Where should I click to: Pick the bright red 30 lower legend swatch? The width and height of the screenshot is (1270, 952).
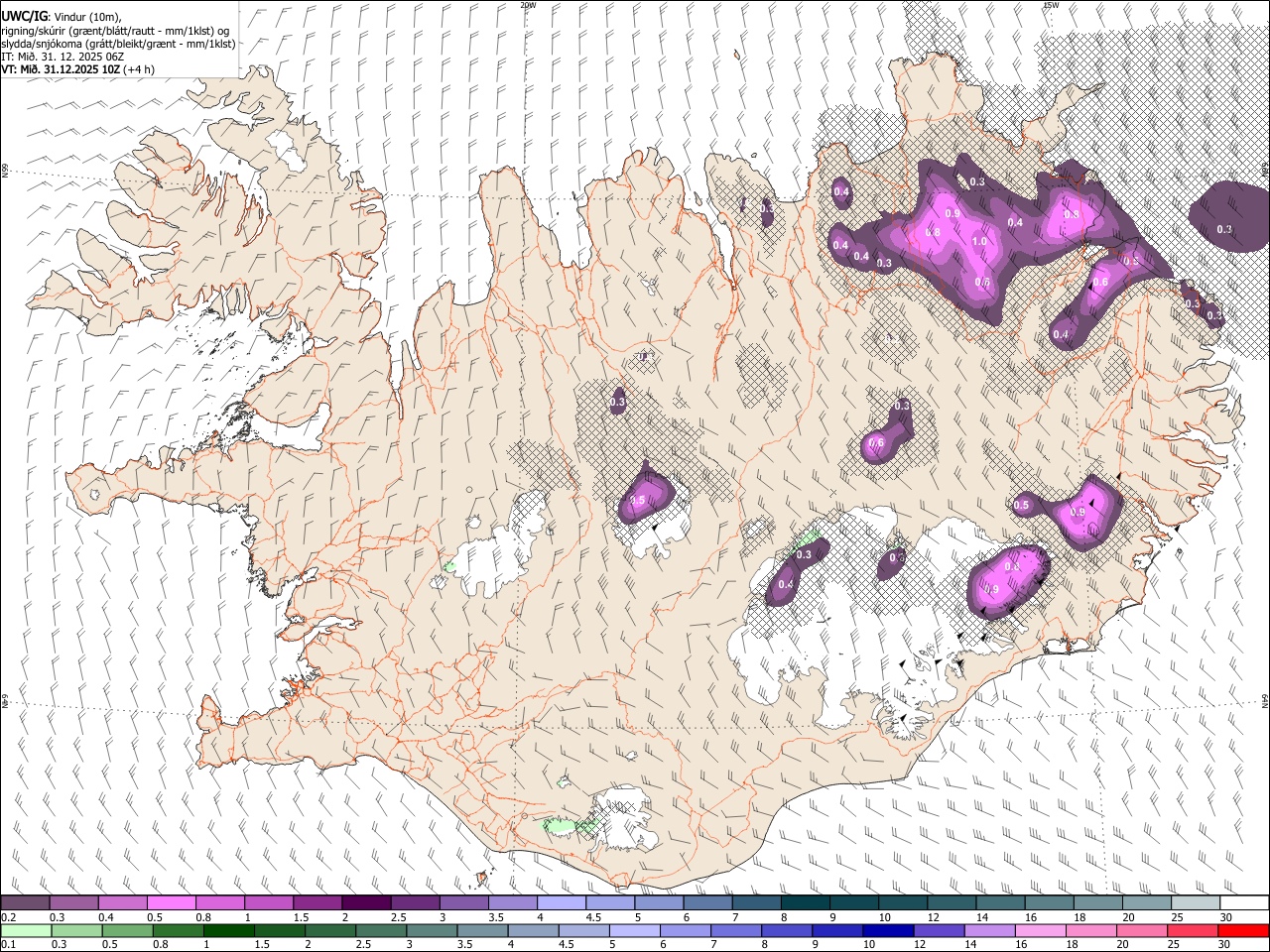pyautogui.click(x=1242, y=930)
